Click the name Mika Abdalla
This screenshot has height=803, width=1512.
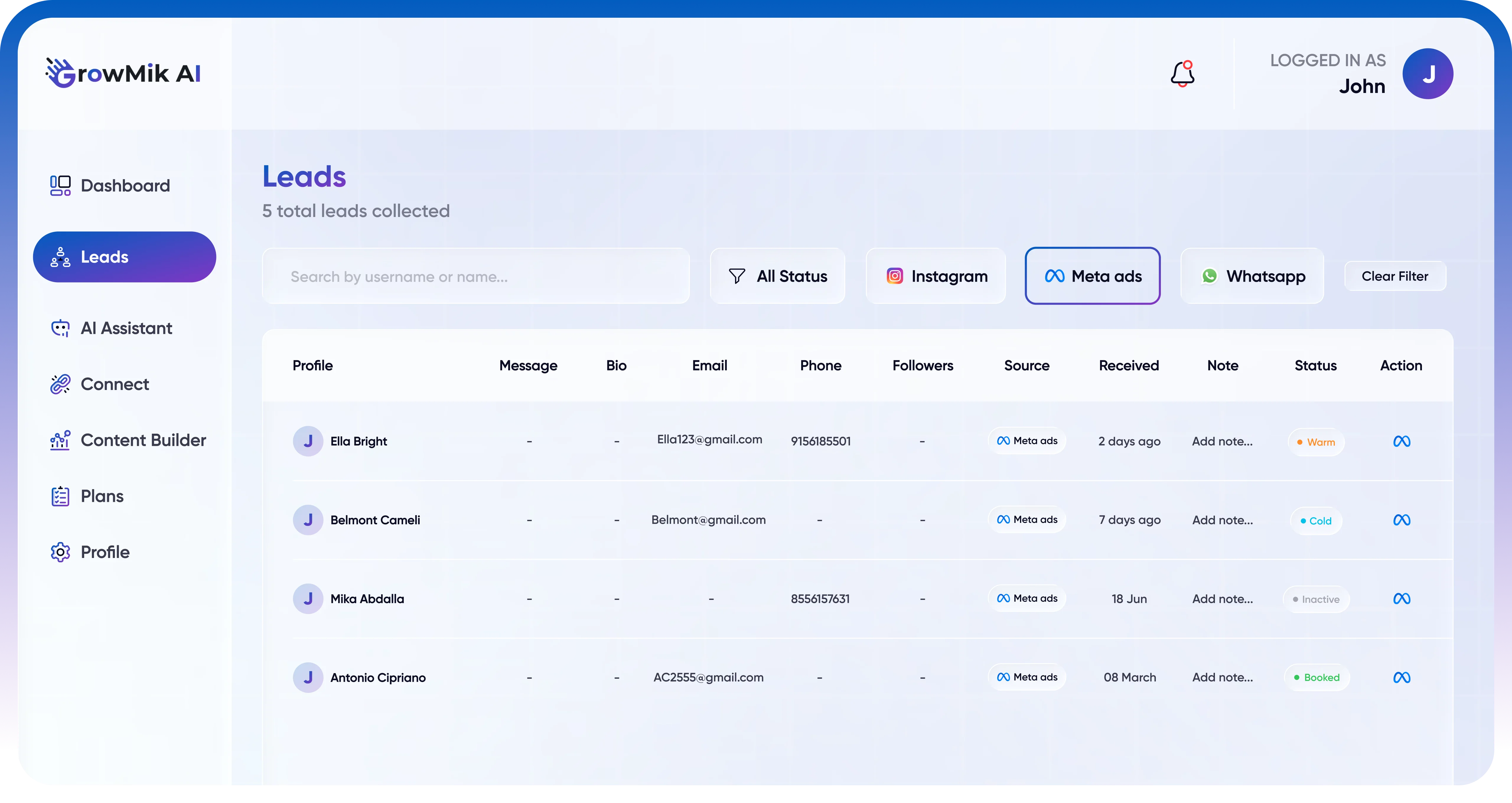click(367, 599)
